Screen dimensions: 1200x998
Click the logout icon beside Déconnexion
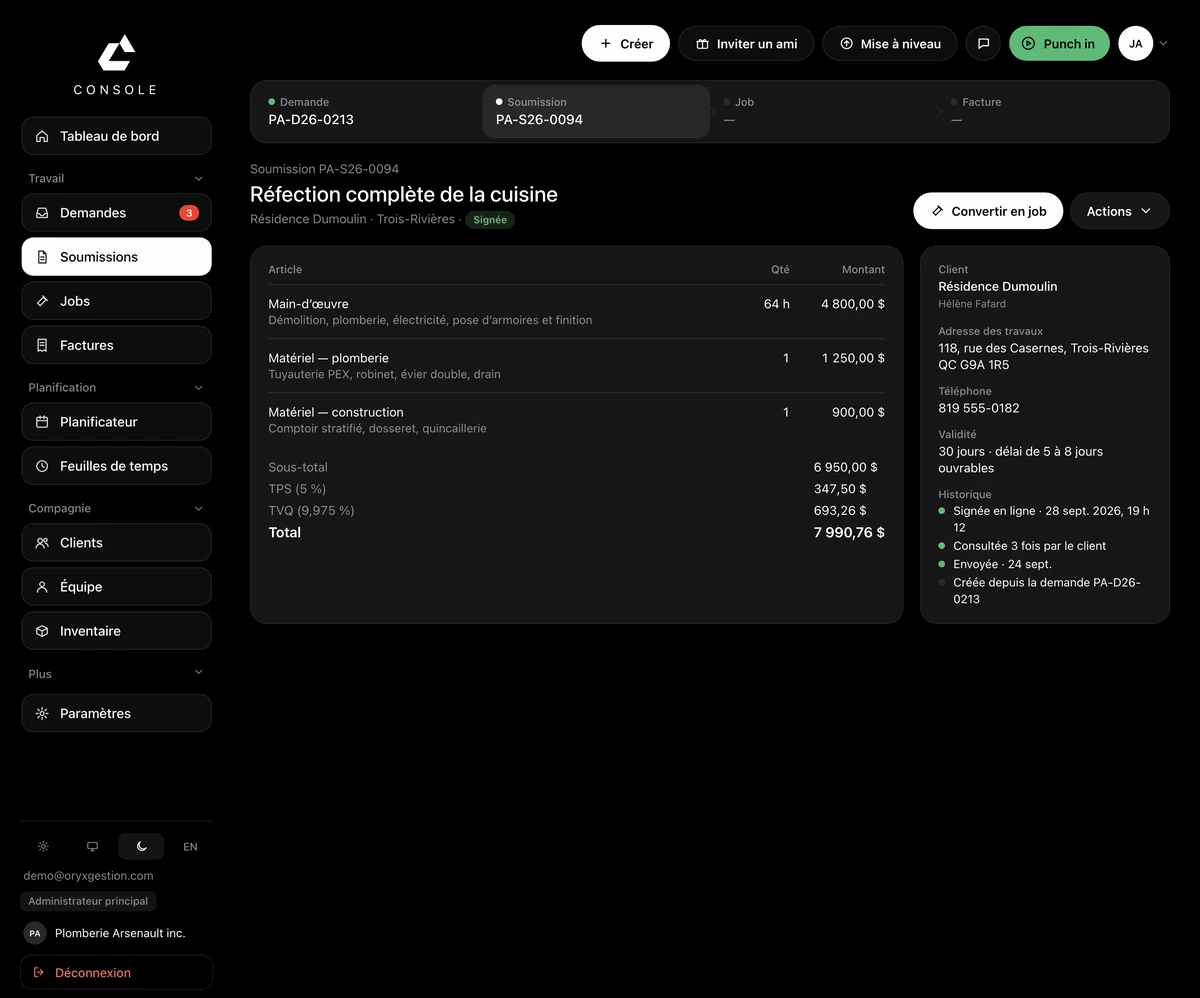[39, 972]
